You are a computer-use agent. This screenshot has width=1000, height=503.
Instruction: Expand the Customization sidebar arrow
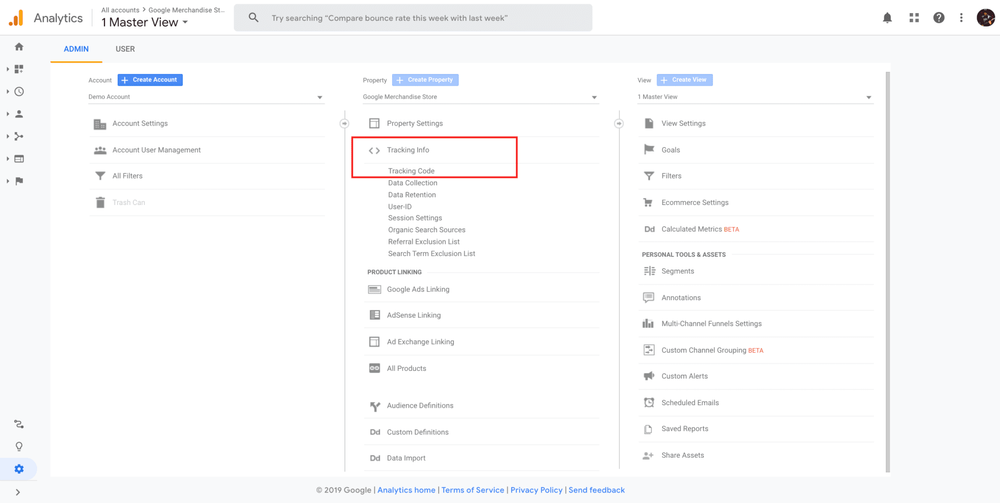(x=8, y=69)
